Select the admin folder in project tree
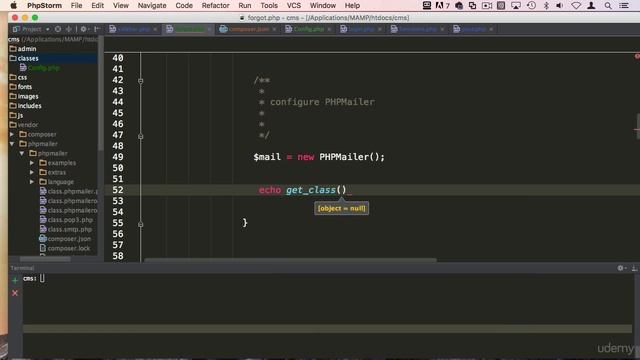Viewport: 640px width, 360px height. pyautogui.click(x=27, y=49)
